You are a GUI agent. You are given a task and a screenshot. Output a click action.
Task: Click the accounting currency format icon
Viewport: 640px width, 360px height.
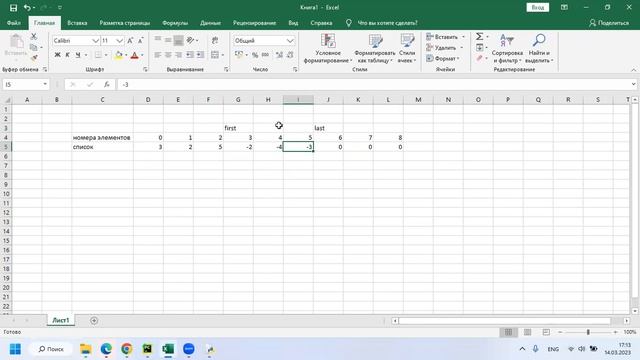point(239,55)
